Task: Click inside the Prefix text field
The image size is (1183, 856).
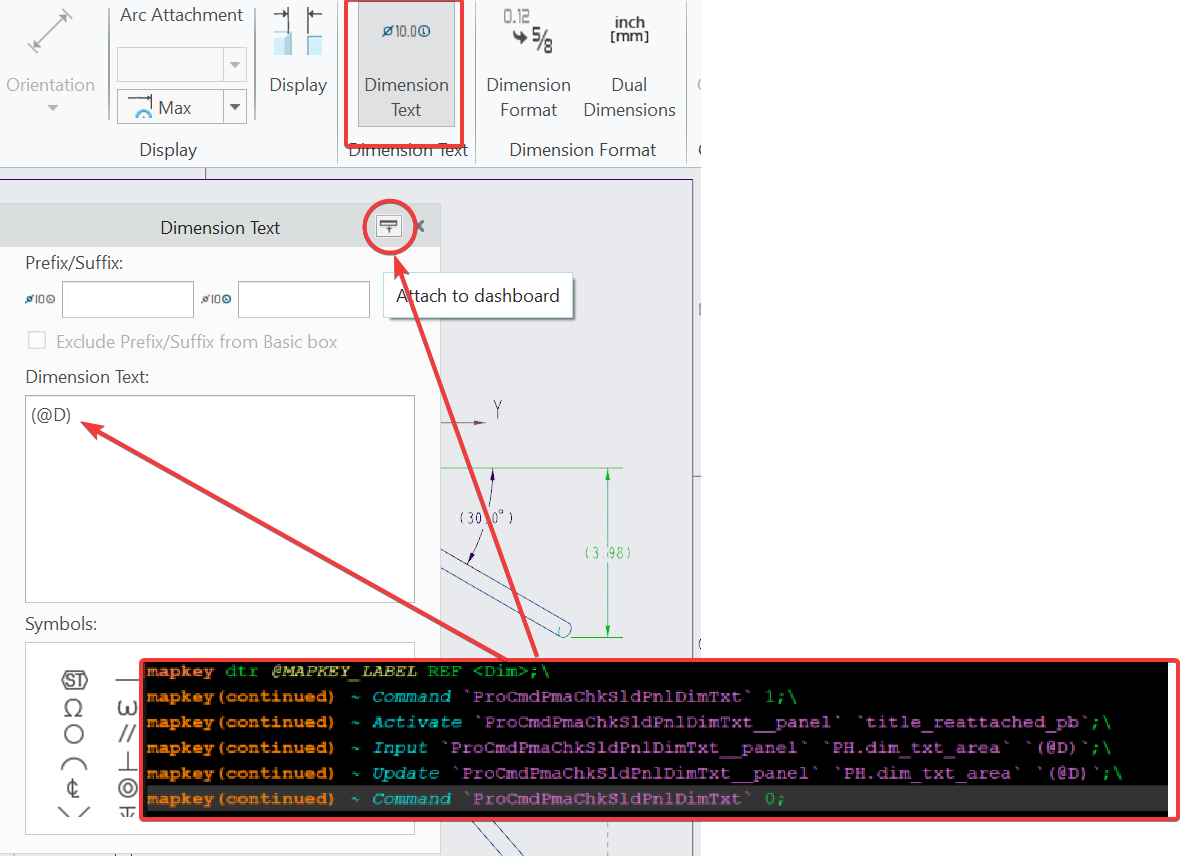Action: coord(127,299)
